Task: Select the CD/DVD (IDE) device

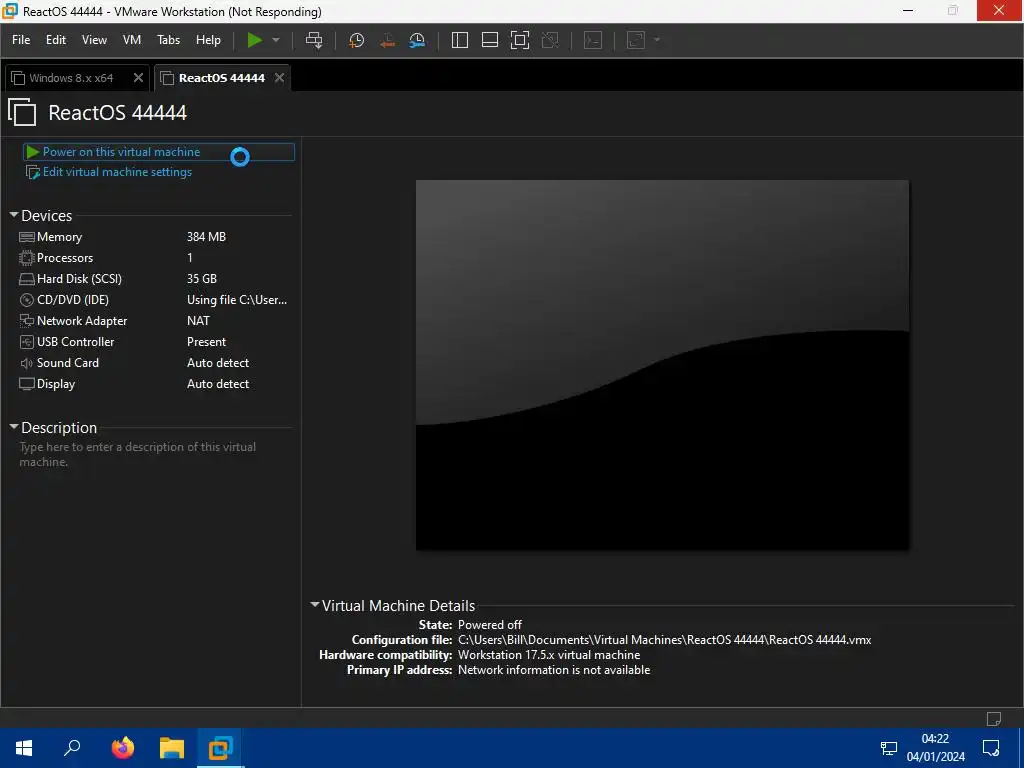Action: point(153,300)
